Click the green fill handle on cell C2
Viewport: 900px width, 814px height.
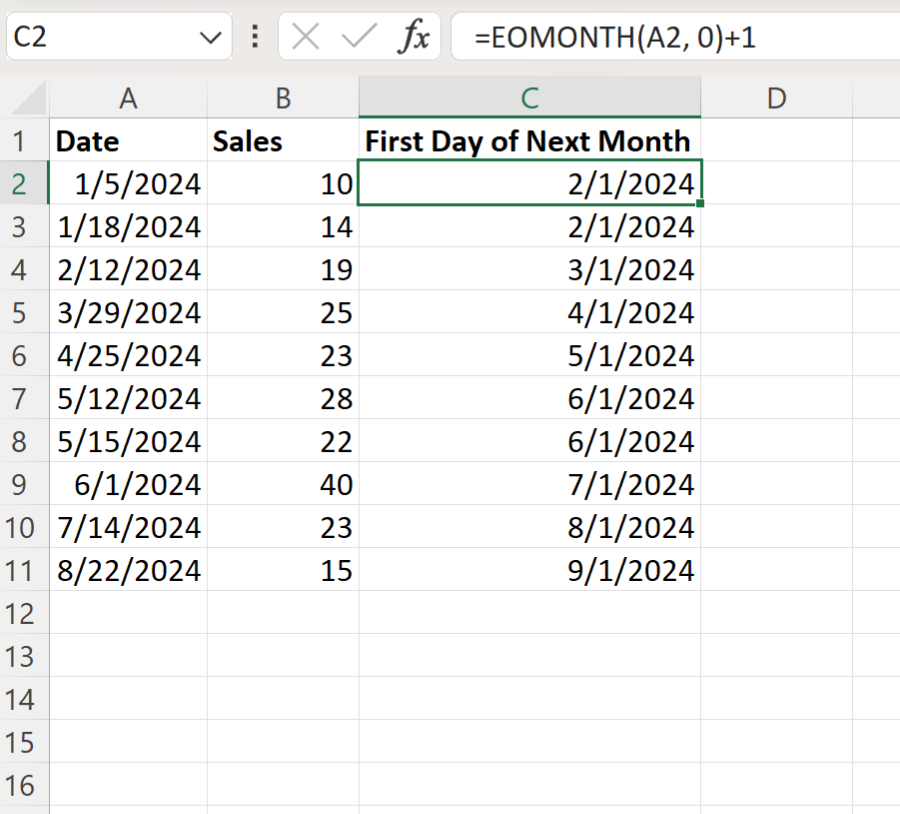click(x=700, y=203)
